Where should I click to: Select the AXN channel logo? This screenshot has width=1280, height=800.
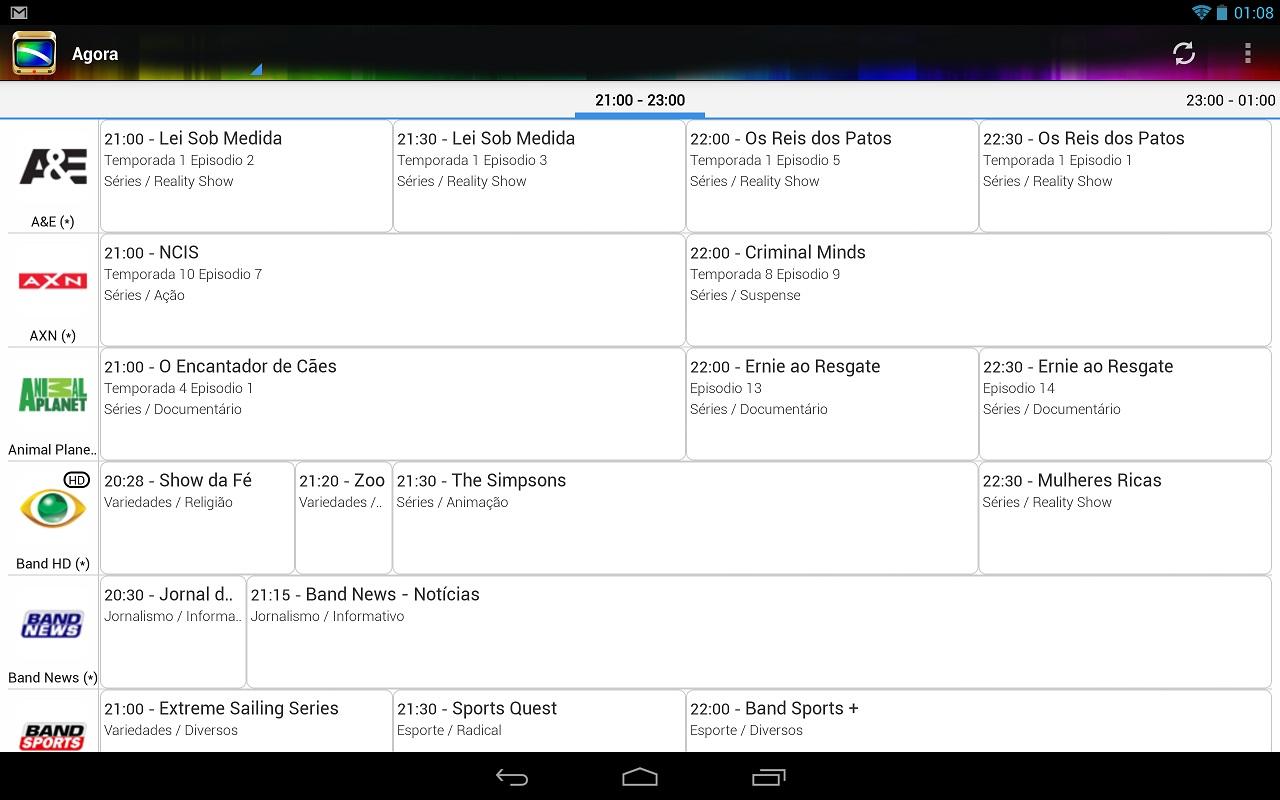tap(53, 281)
